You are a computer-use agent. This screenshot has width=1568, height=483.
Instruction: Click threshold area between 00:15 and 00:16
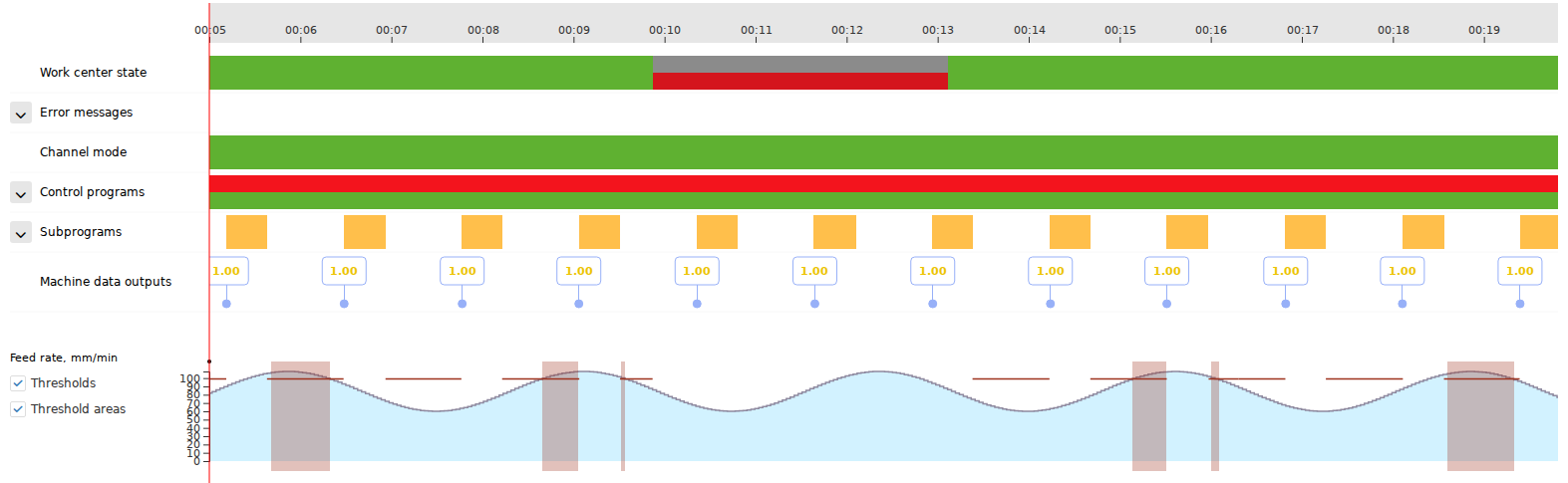[x=1149, y=416]
